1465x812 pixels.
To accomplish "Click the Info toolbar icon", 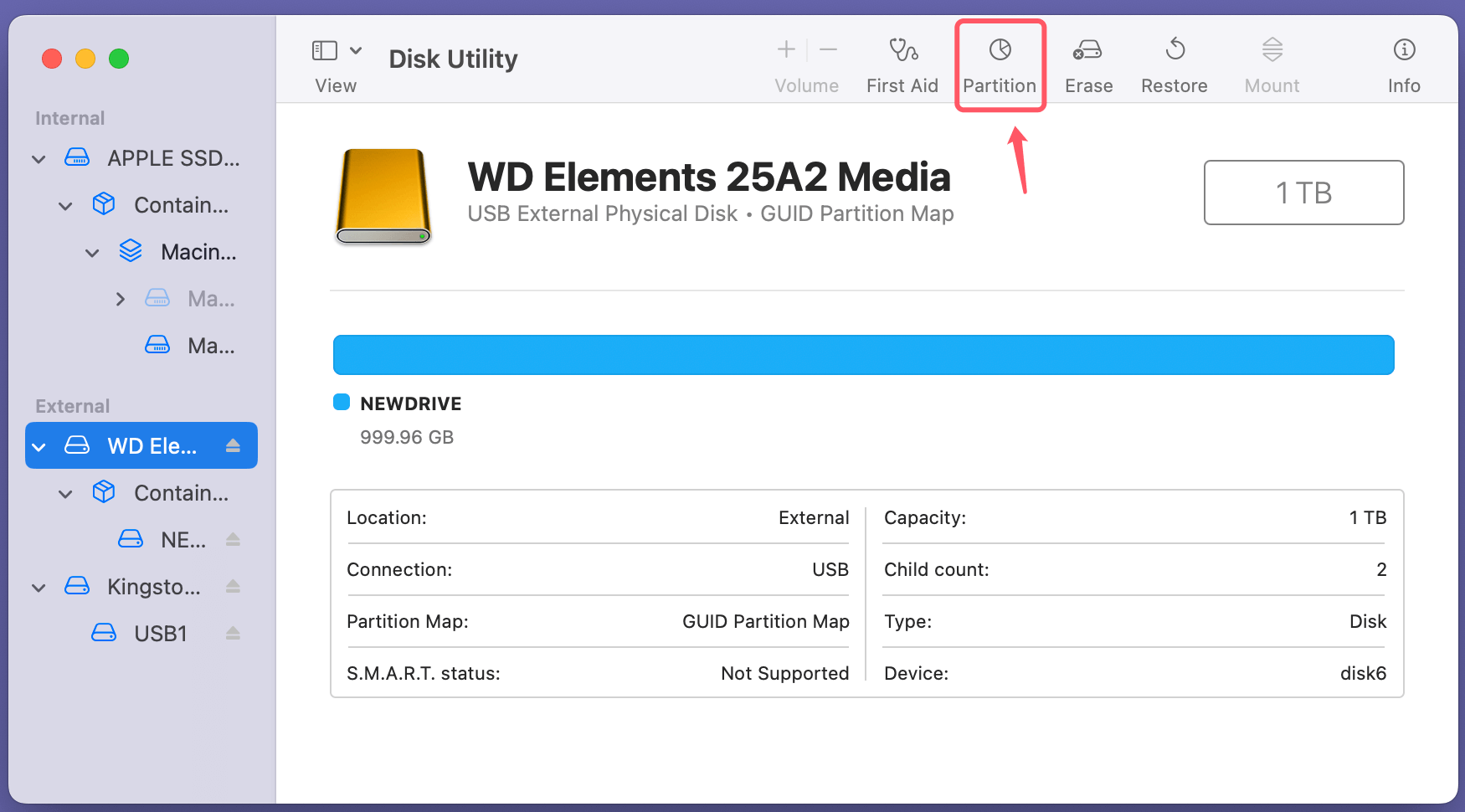I will tap(1403, 64).
